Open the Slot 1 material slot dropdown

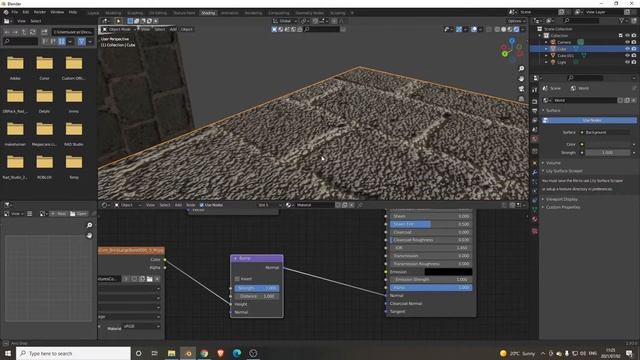pos(269,205)
